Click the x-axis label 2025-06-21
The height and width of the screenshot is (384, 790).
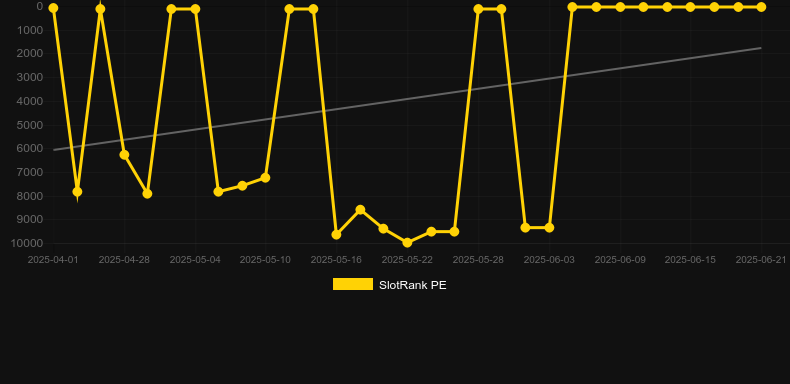tap(761, 260)
